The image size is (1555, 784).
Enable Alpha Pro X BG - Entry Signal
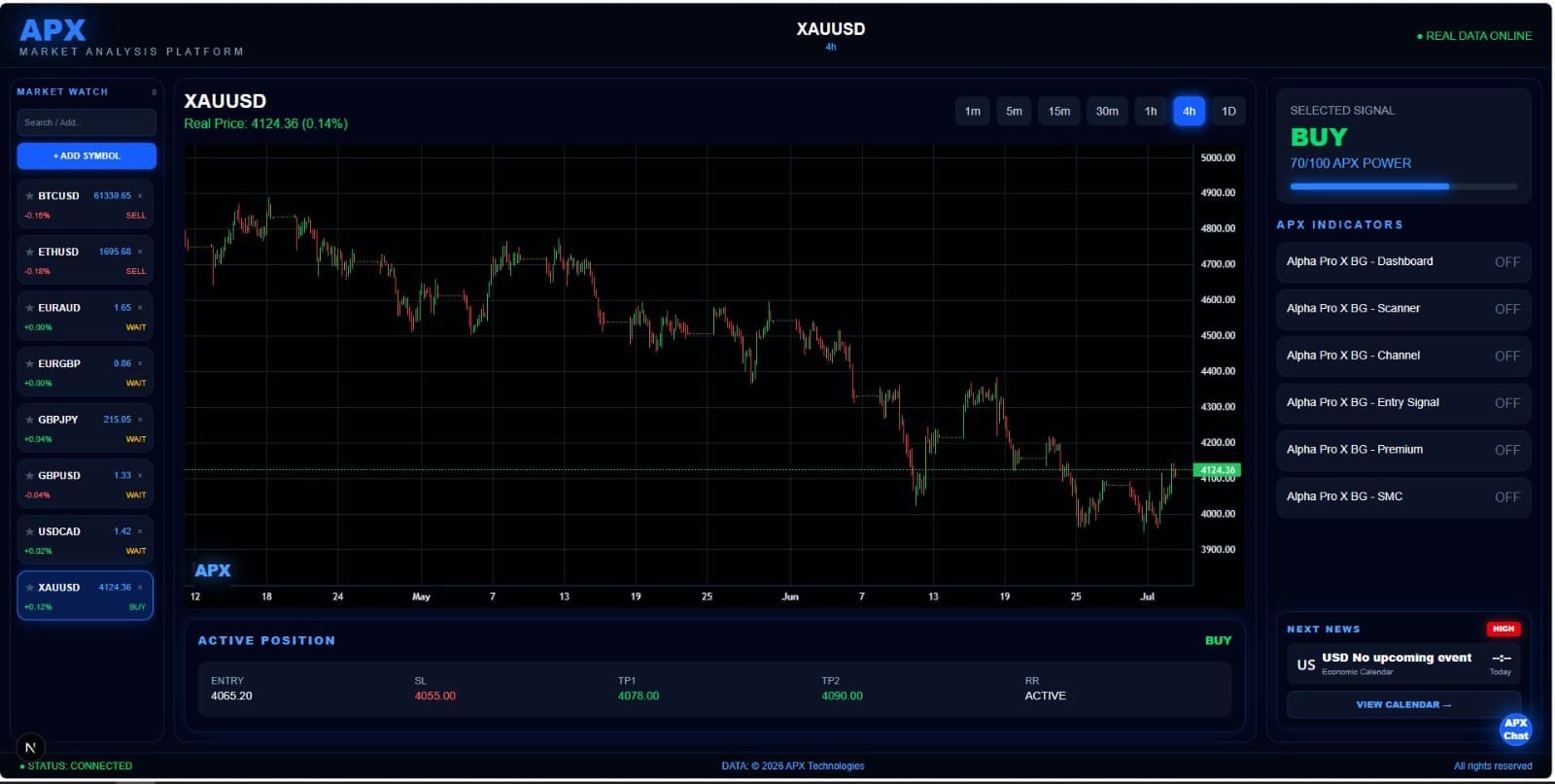[x=1403, y=403]
